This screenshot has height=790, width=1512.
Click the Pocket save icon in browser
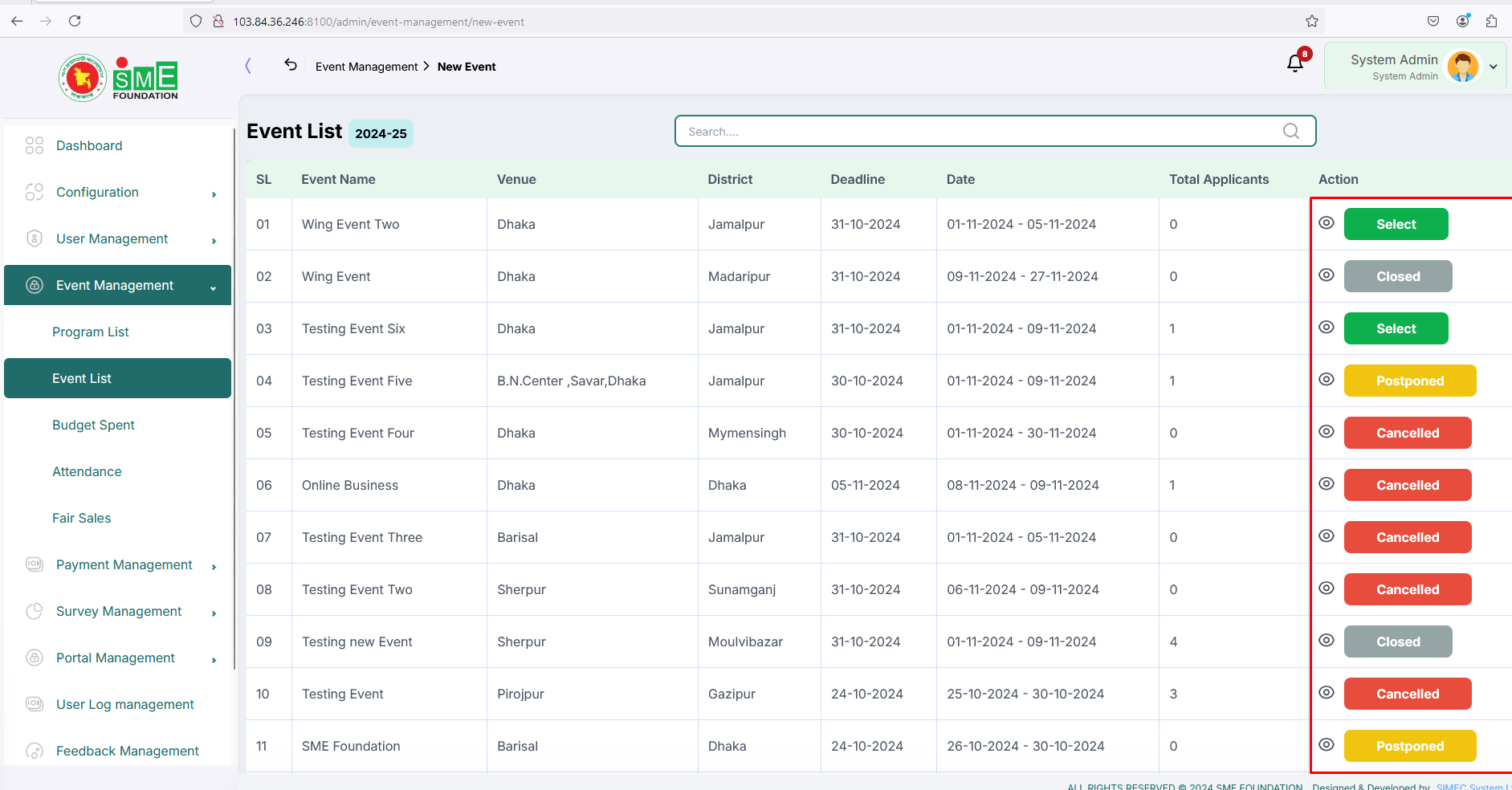pyautogui.click(x=1433, y=21)
